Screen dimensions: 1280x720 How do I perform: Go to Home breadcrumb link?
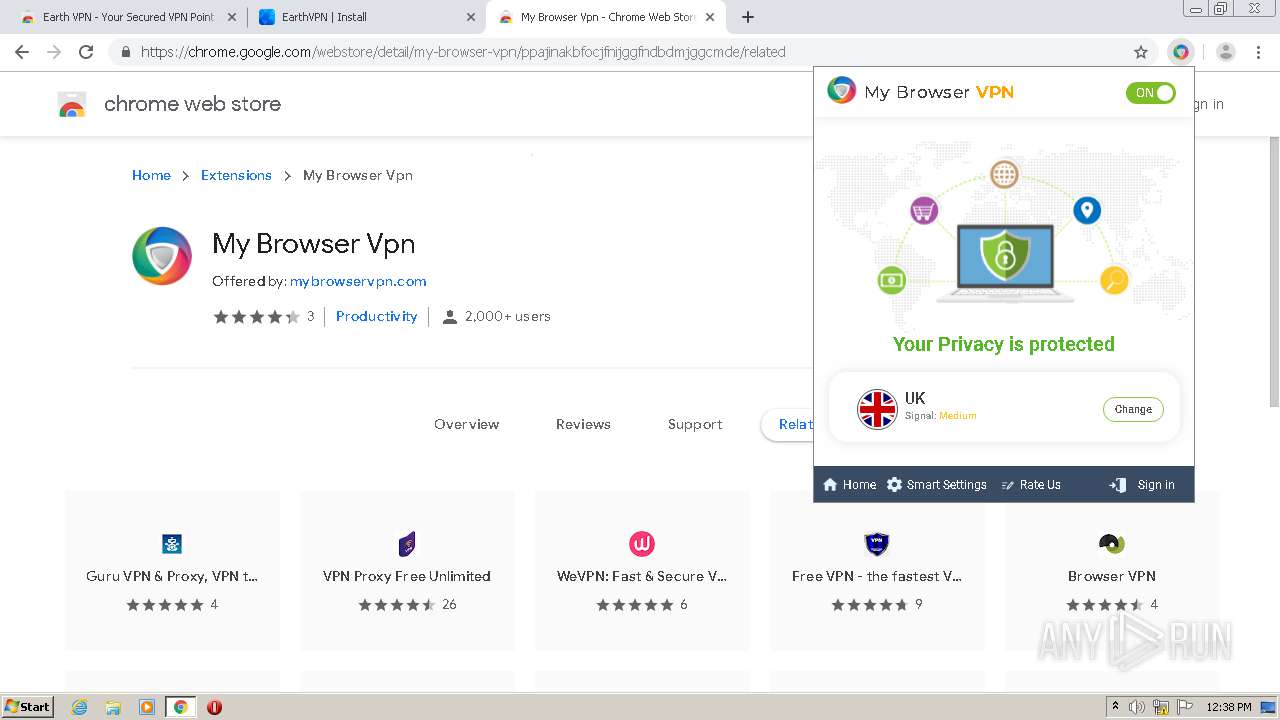coord(151,175)
